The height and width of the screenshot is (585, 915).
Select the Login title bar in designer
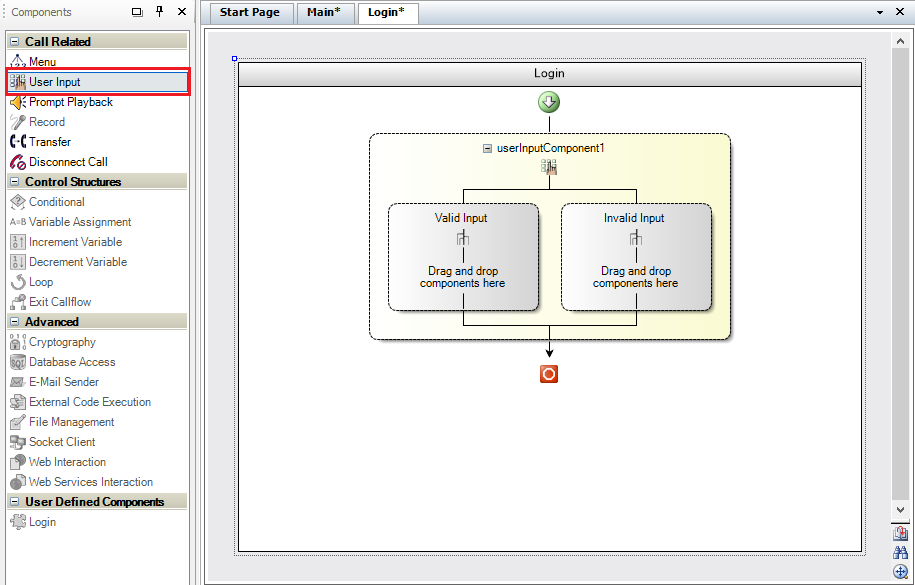click(550, 74)
